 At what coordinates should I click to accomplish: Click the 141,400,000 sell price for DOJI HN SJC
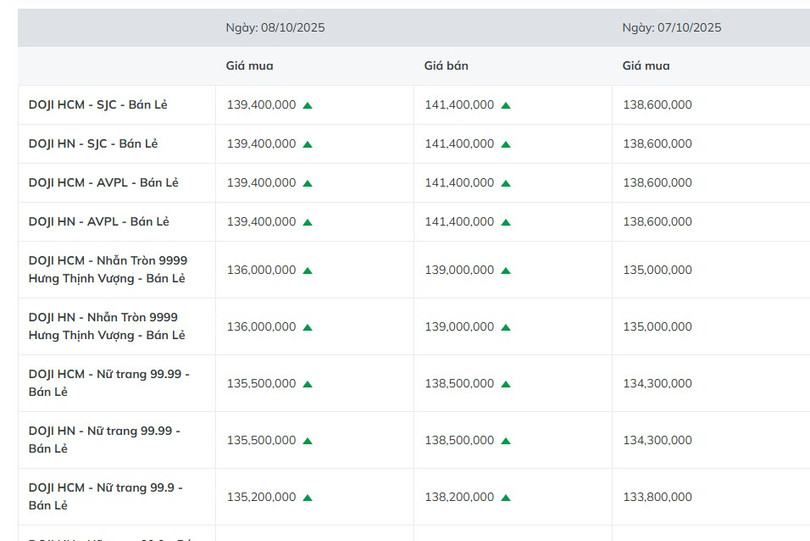click(x=459, y=144)
